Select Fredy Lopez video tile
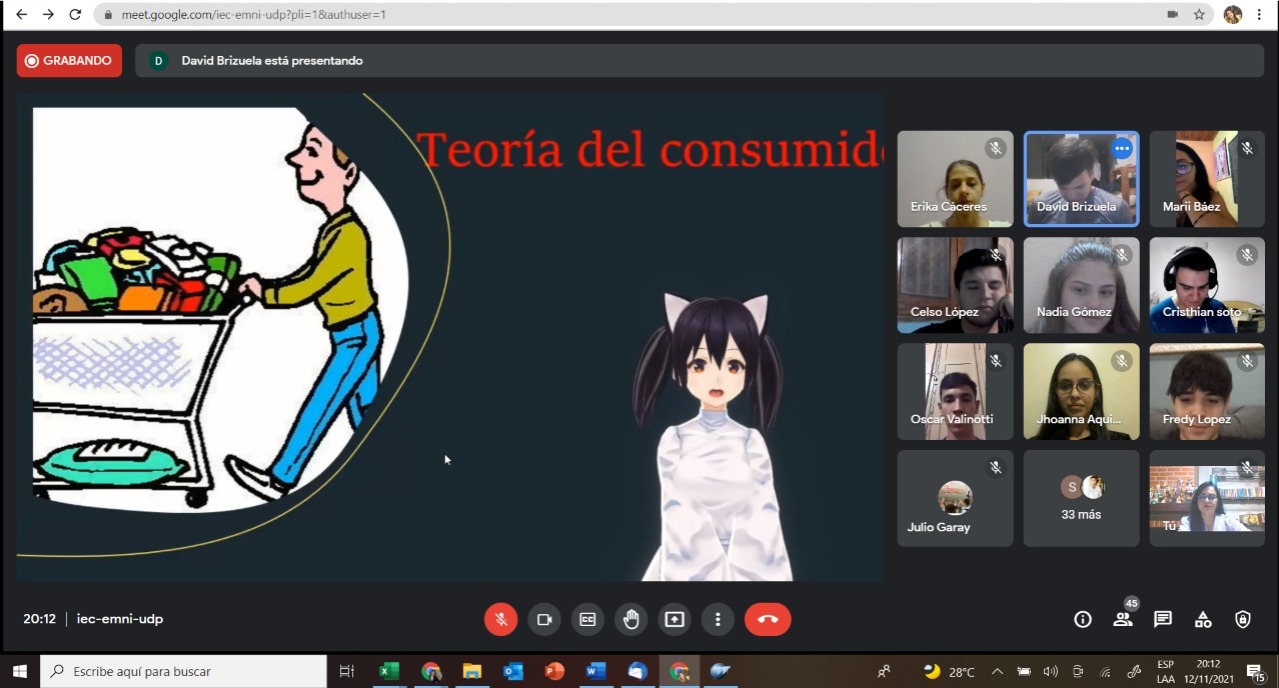Screen dimensions: 1279x688 (1207, 392)
